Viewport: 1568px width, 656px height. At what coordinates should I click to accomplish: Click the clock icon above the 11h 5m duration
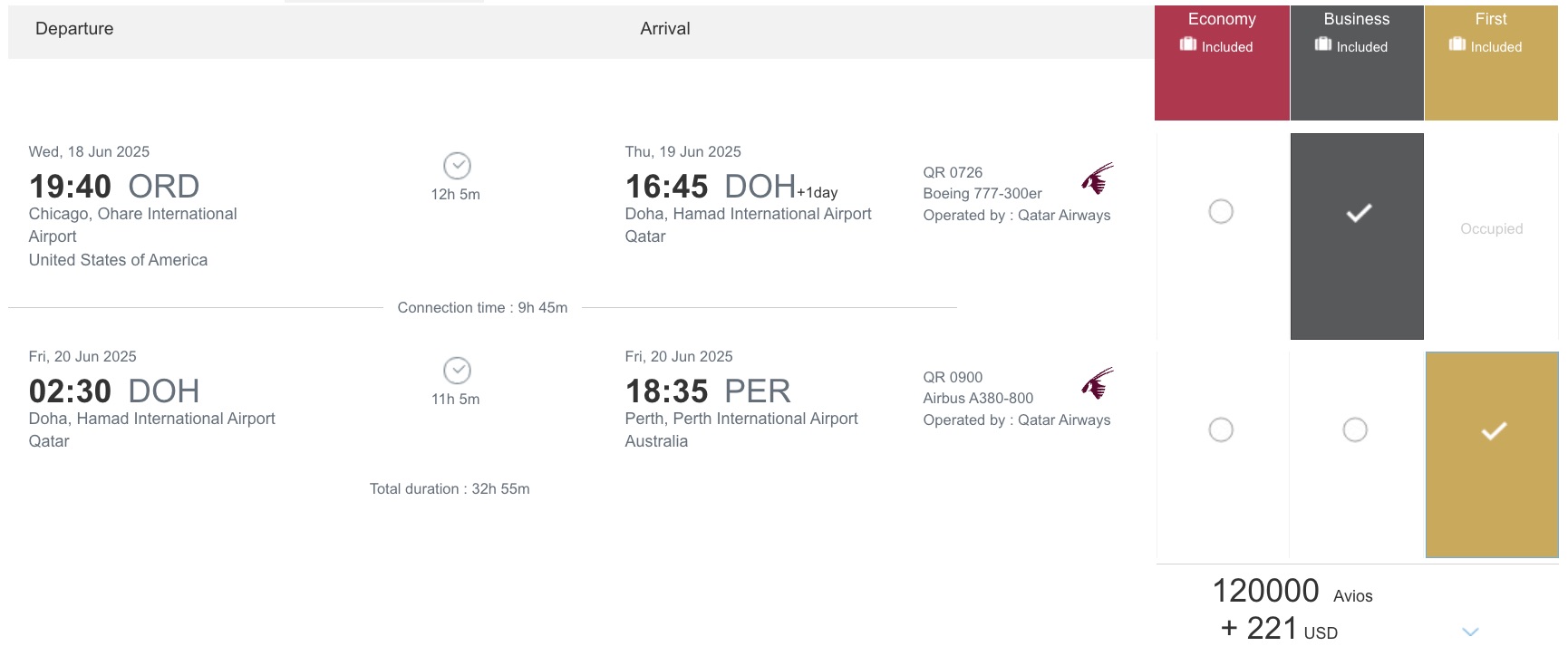[456, 371]
